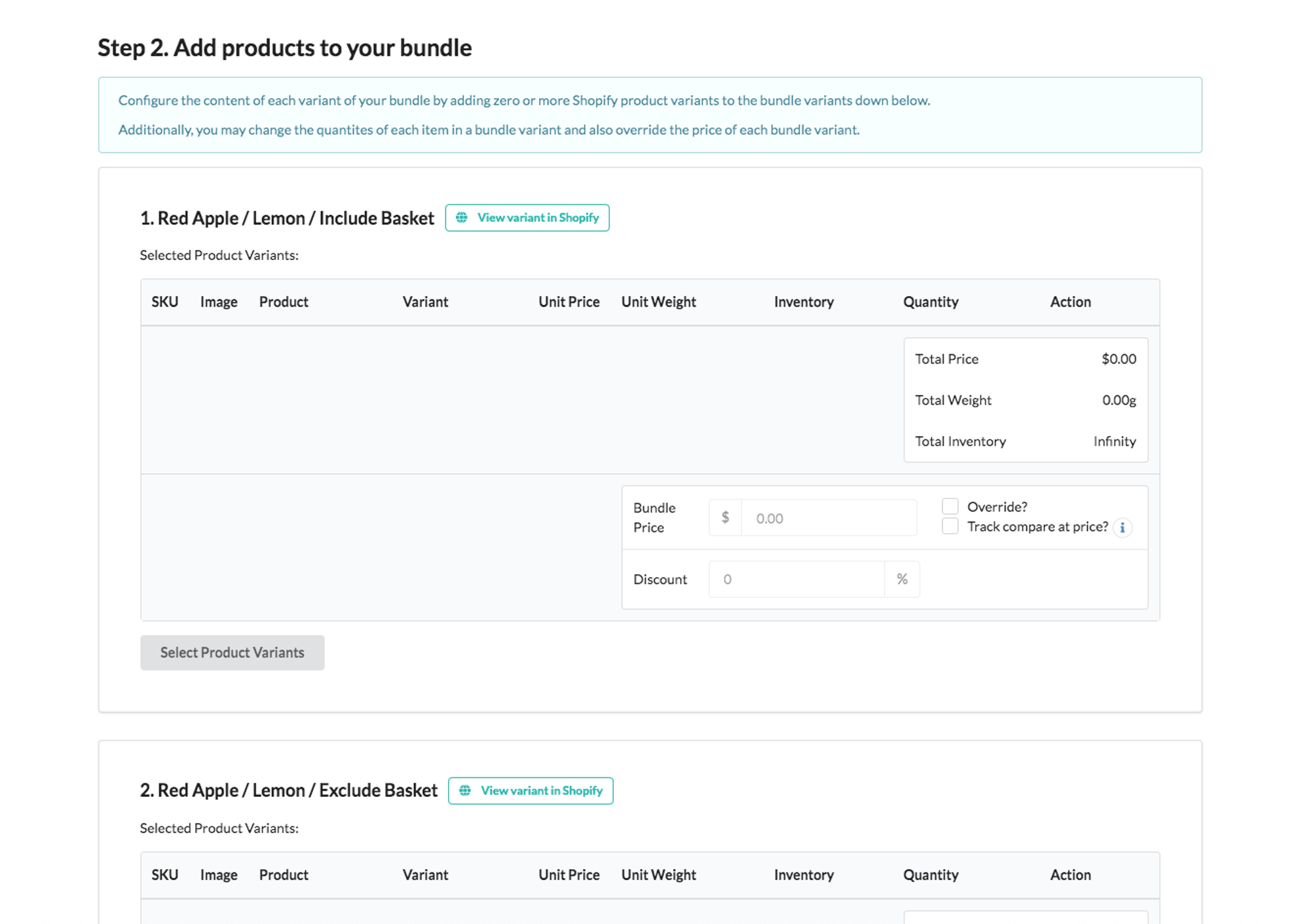Click the info icon next to Track compare at price
Image resolution: width=1310 pixels, height=924 pixels.
[x=1122, y=527]
